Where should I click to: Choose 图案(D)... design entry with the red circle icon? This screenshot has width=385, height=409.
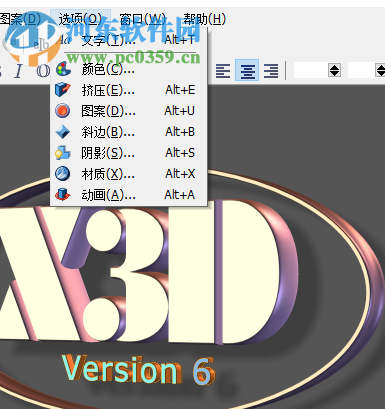129,111
